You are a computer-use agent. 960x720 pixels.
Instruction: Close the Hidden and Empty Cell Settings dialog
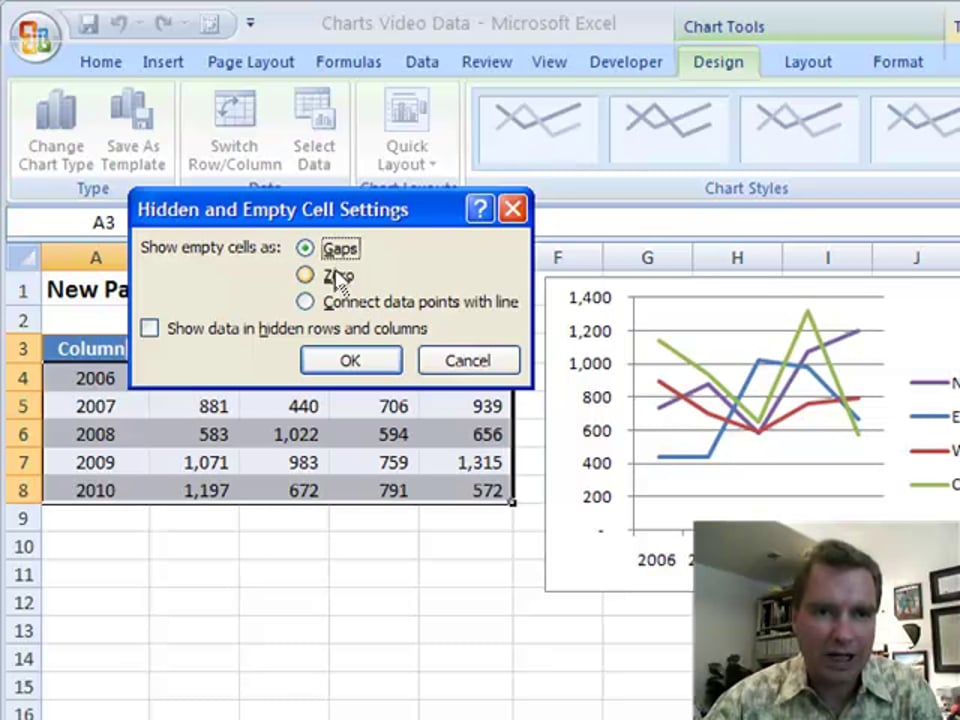click(x=512, y=209)
